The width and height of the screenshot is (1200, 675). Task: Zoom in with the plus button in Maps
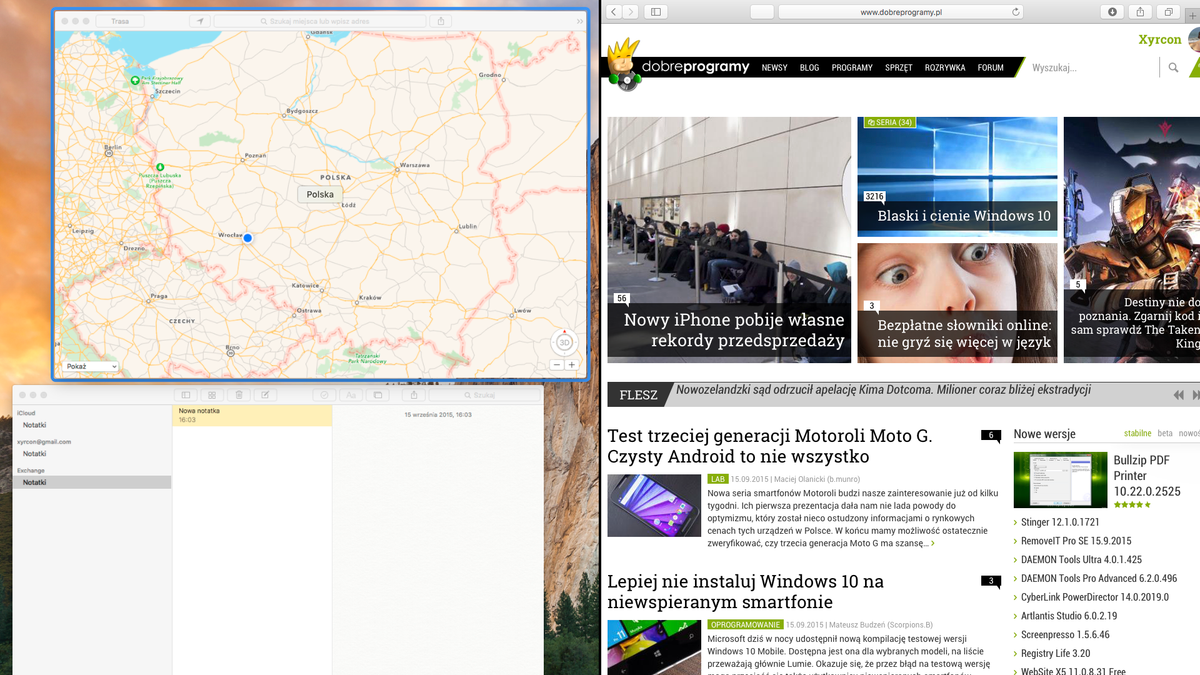click(572, 365)
